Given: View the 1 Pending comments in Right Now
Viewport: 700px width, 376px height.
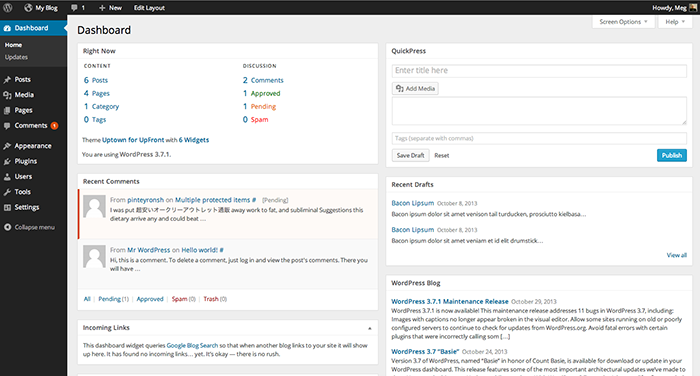Looking at the screenshot, I should point(259,106).
